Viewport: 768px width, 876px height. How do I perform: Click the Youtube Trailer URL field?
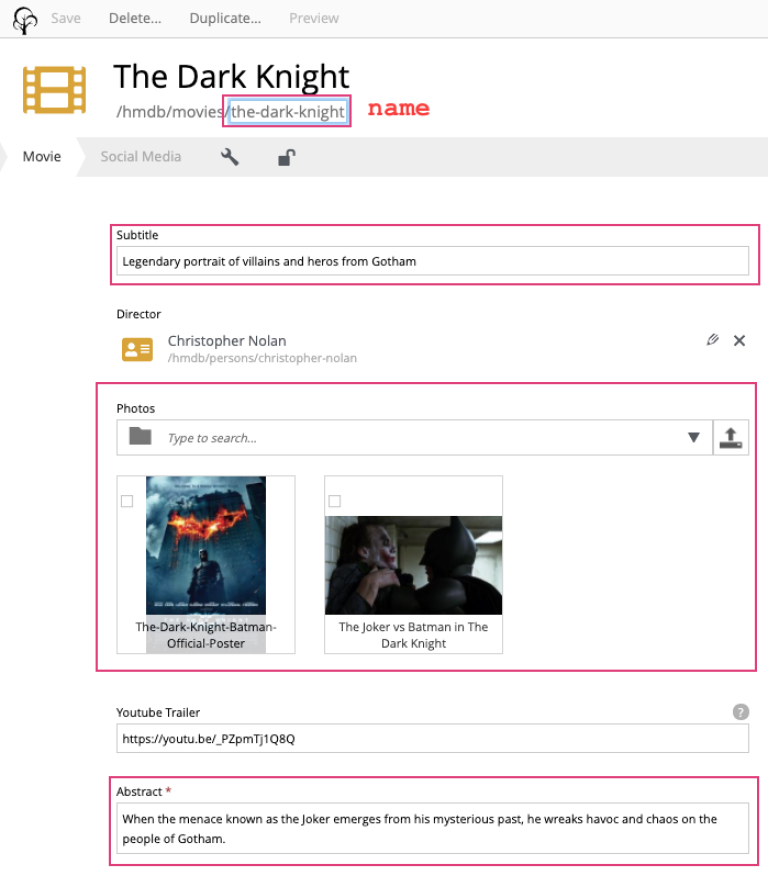(432, 739)
